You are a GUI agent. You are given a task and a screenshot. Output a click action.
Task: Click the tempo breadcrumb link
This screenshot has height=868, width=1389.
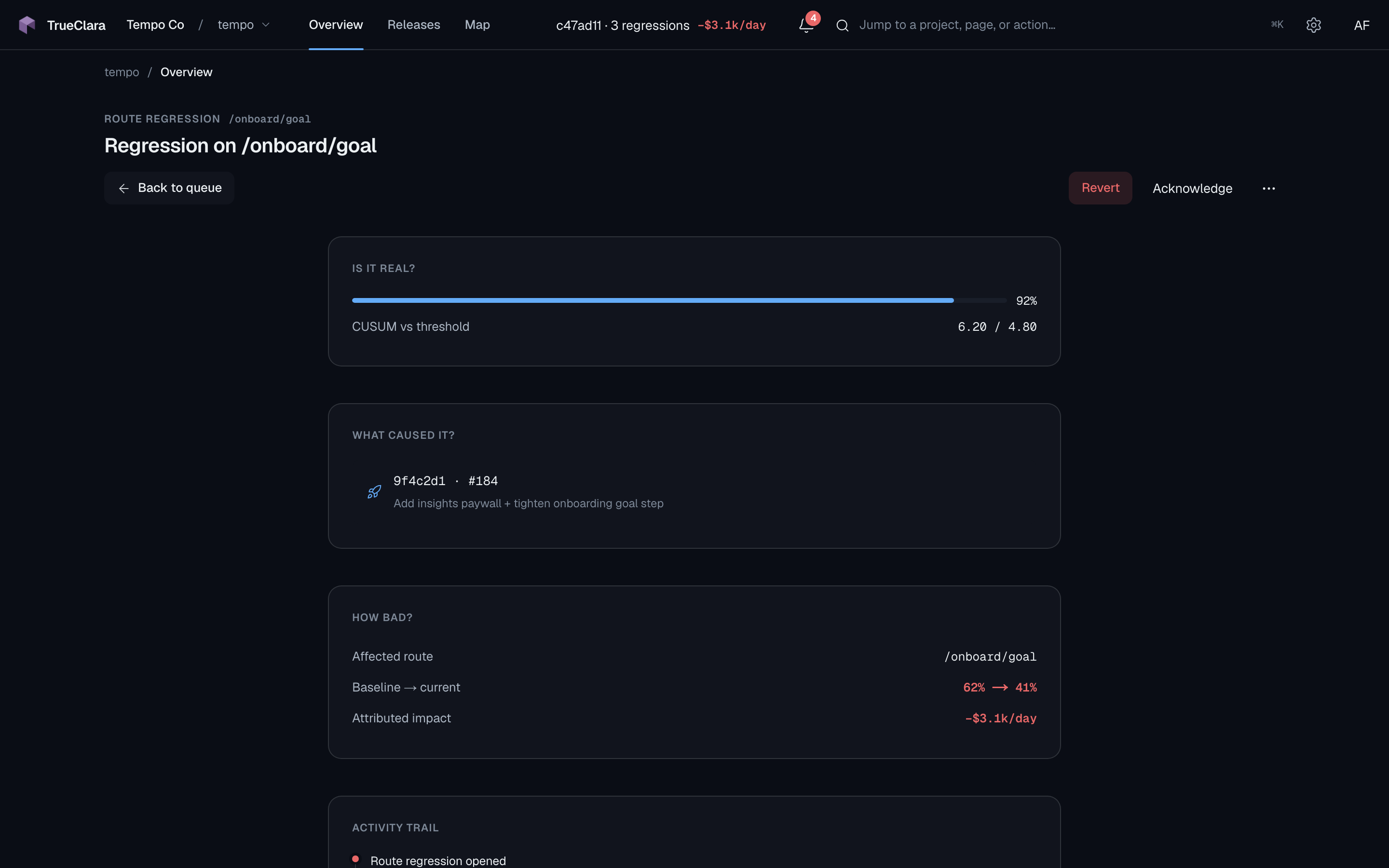(x=122, y=72)
